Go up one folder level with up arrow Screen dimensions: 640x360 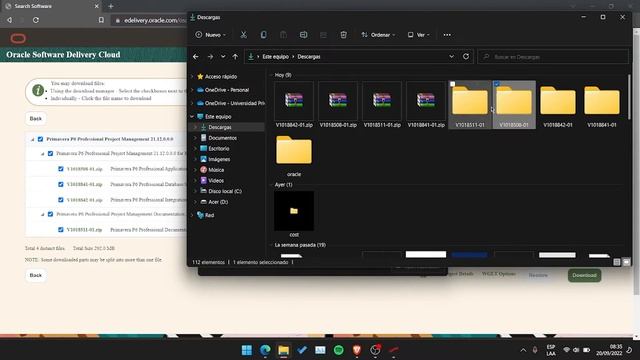click(236, 57)
